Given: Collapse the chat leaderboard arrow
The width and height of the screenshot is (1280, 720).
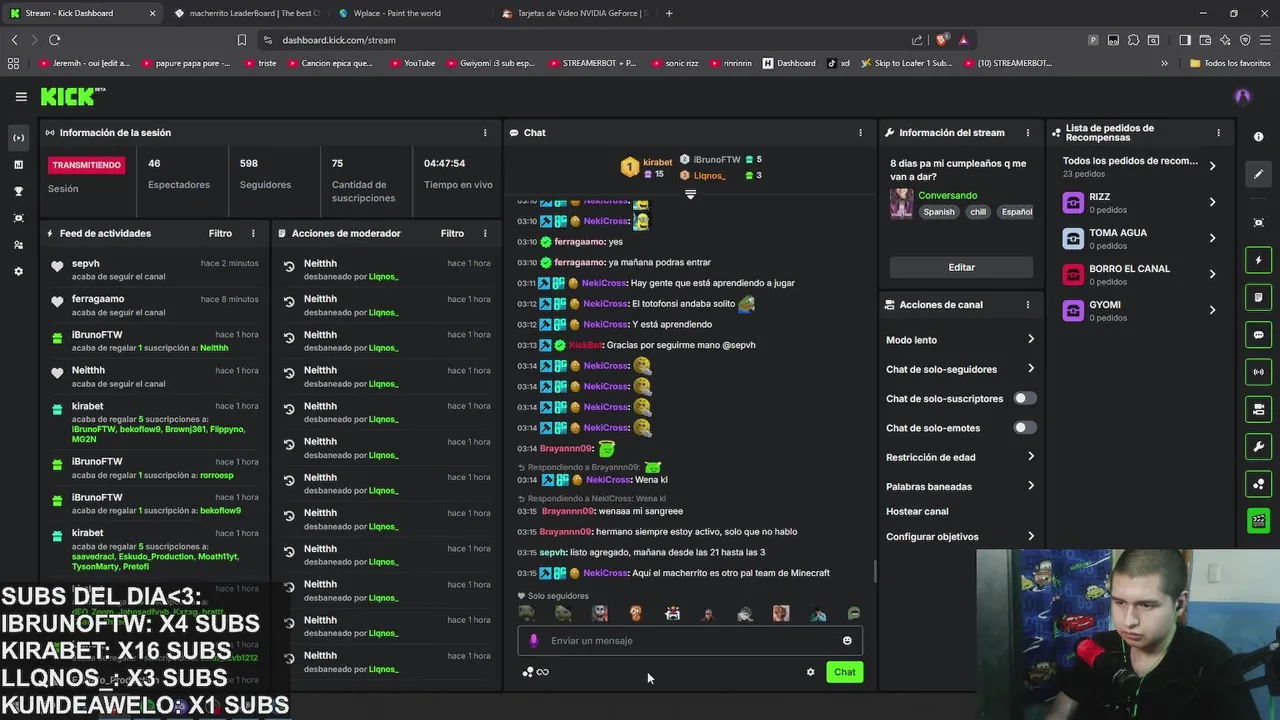Looking at the screenshot, I should (690, 194).
